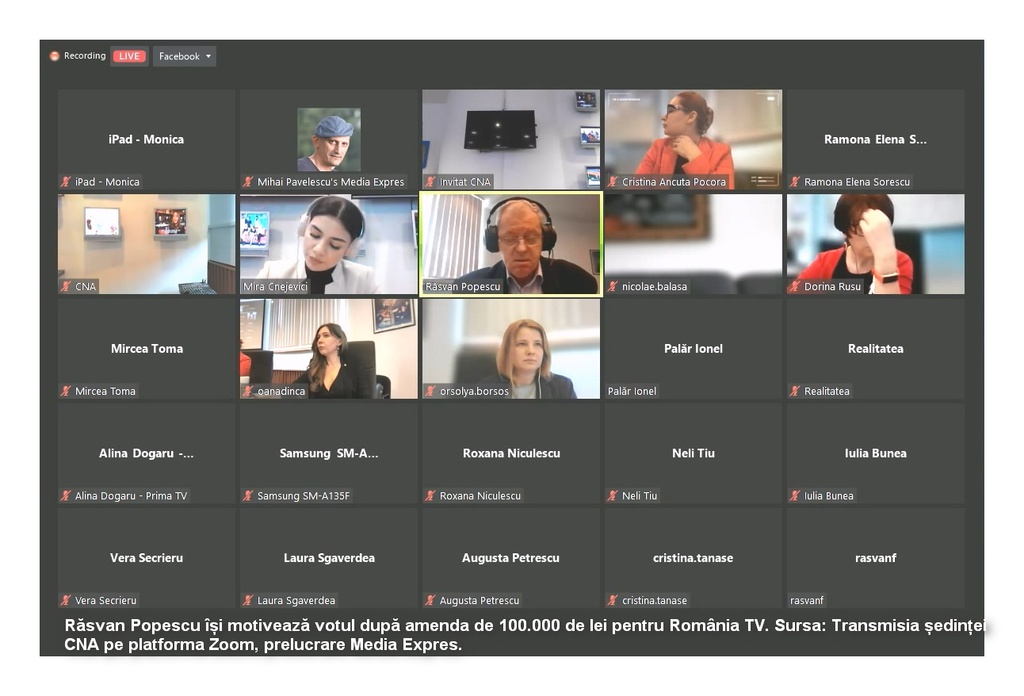Select orsolya.borsos's video feed

click(x=511, y=349)
